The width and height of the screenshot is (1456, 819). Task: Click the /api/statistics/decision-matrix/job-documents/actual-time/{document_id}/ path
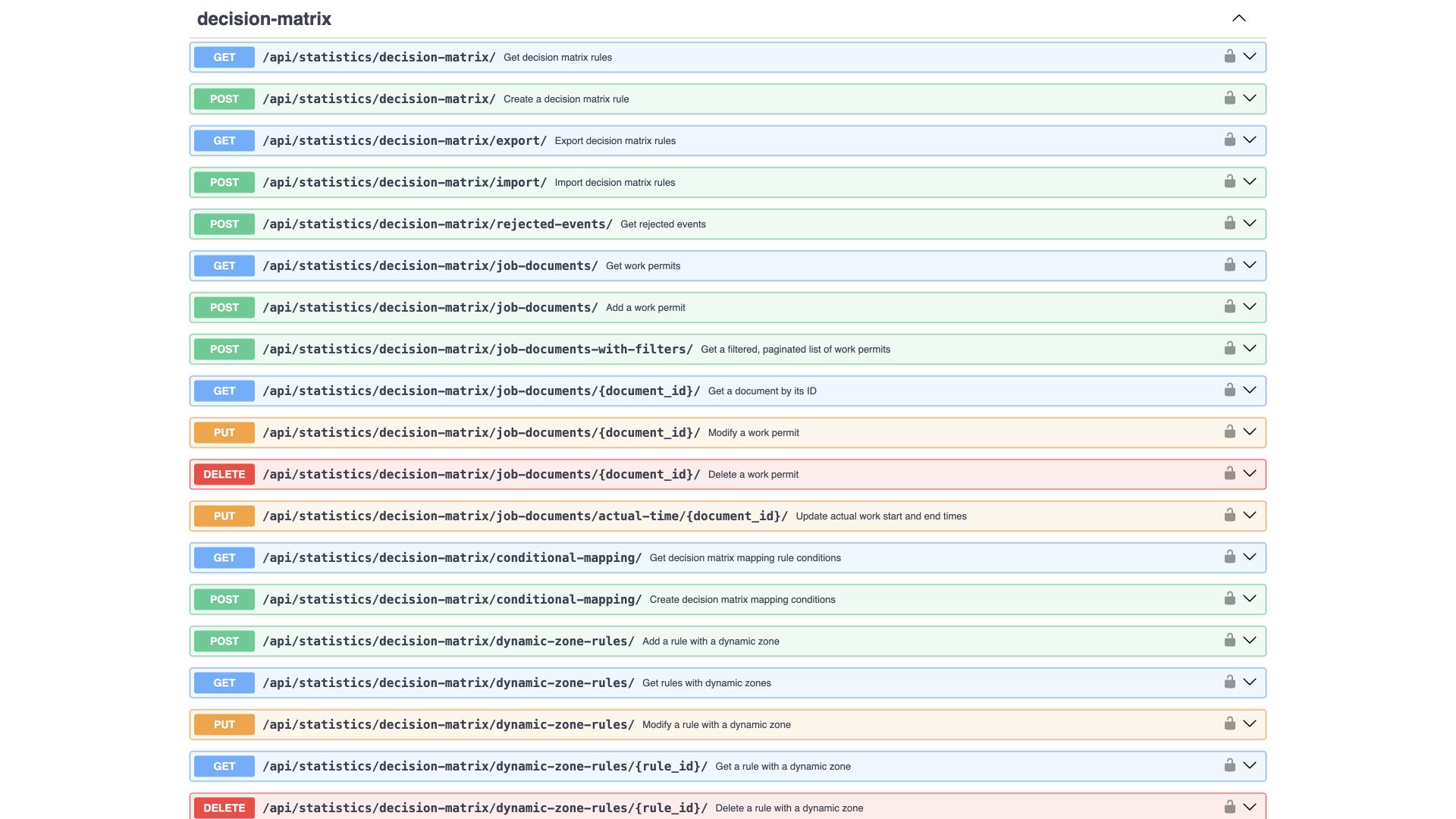pyautogui.click(x=525, y=516)
